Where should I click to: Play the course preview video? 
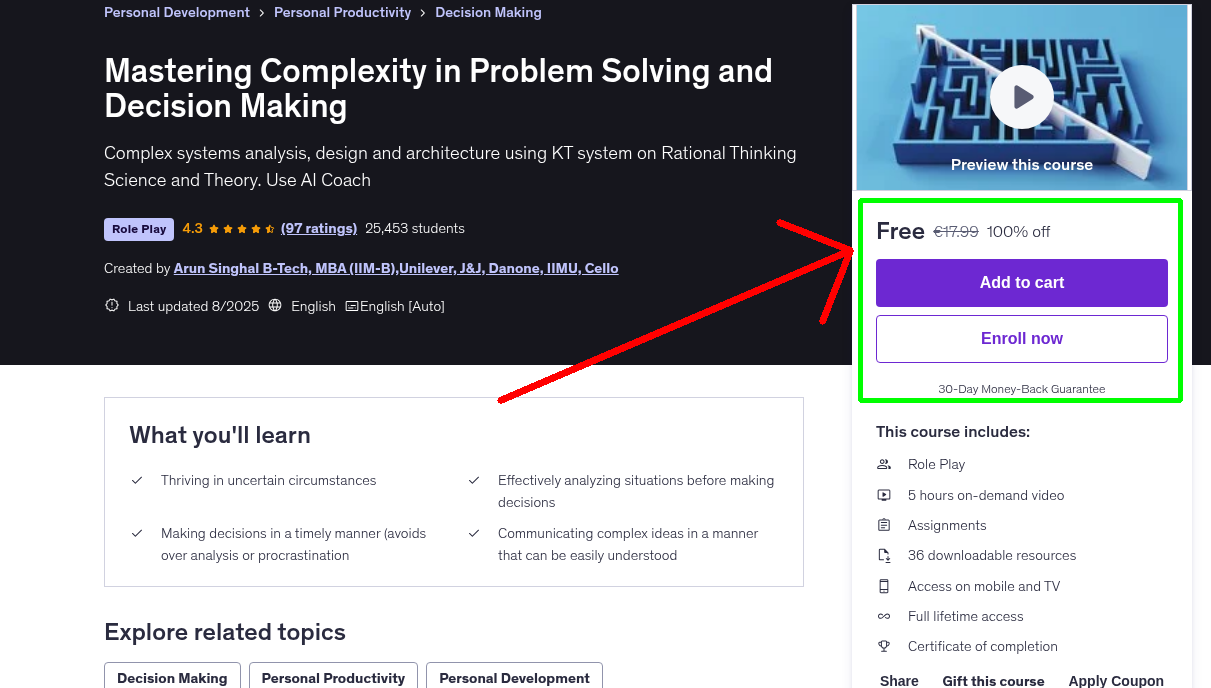(x=1021, y=96)
